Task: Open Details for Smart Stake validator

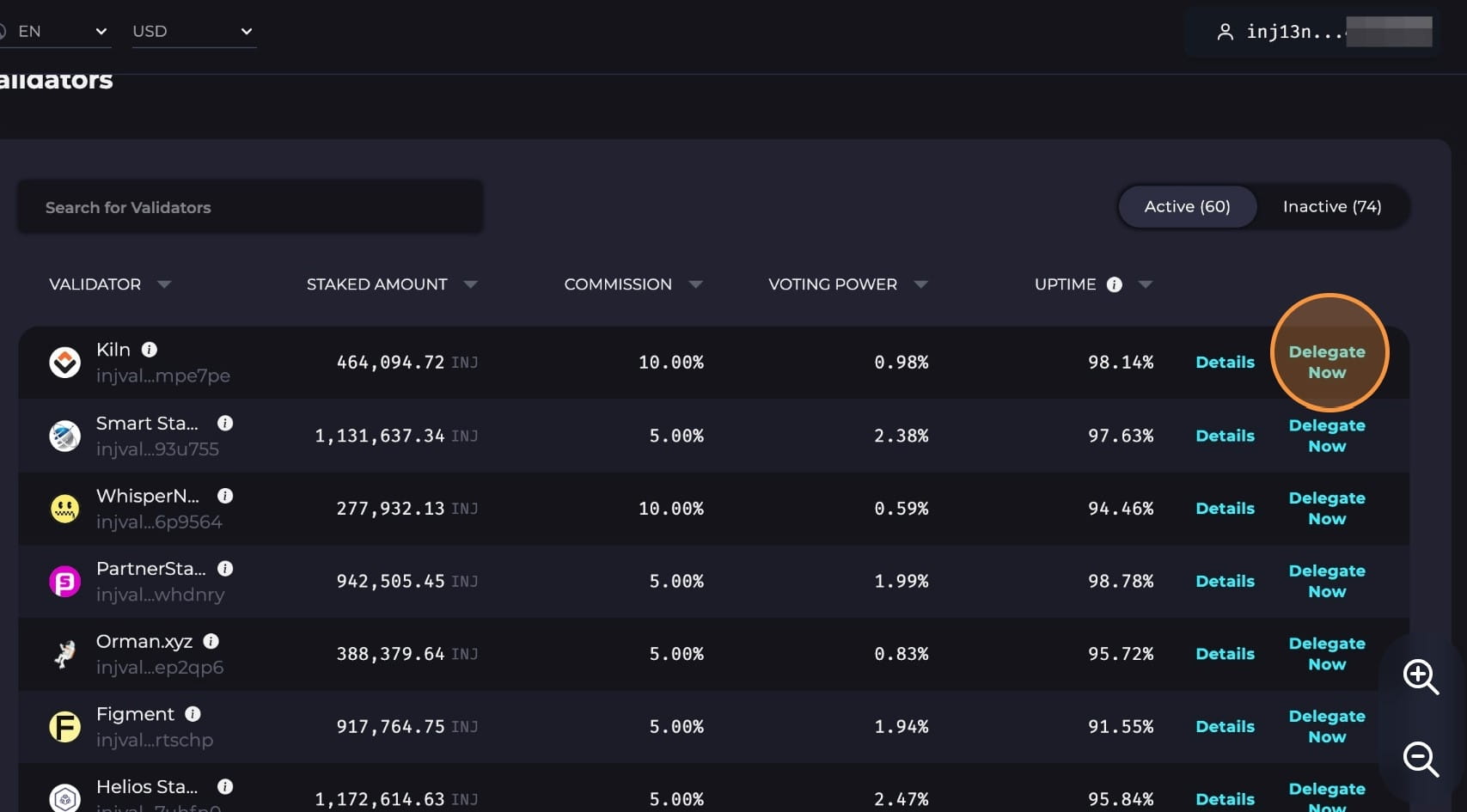Action: (x=1225, y=436)
